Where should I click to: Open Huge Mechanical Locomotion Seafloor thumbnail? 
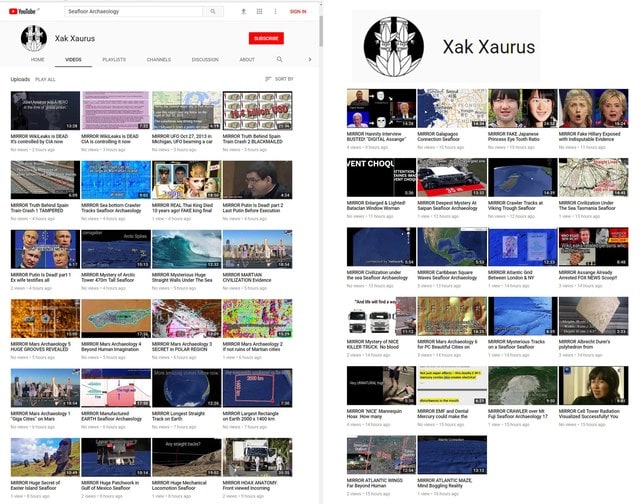187,457
